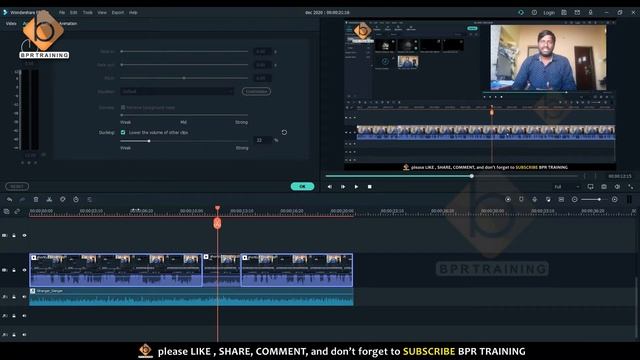
Task: Click the ducking percentage input field
Action: pos(262,140)
